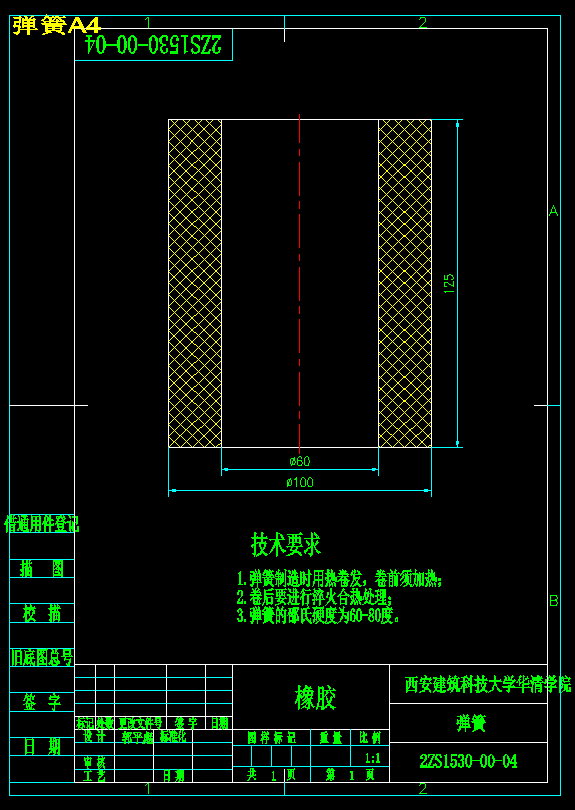Screen dimensions: 575x810
Task: Click the yellow '弹簧A4' title text
Action: 56,25
